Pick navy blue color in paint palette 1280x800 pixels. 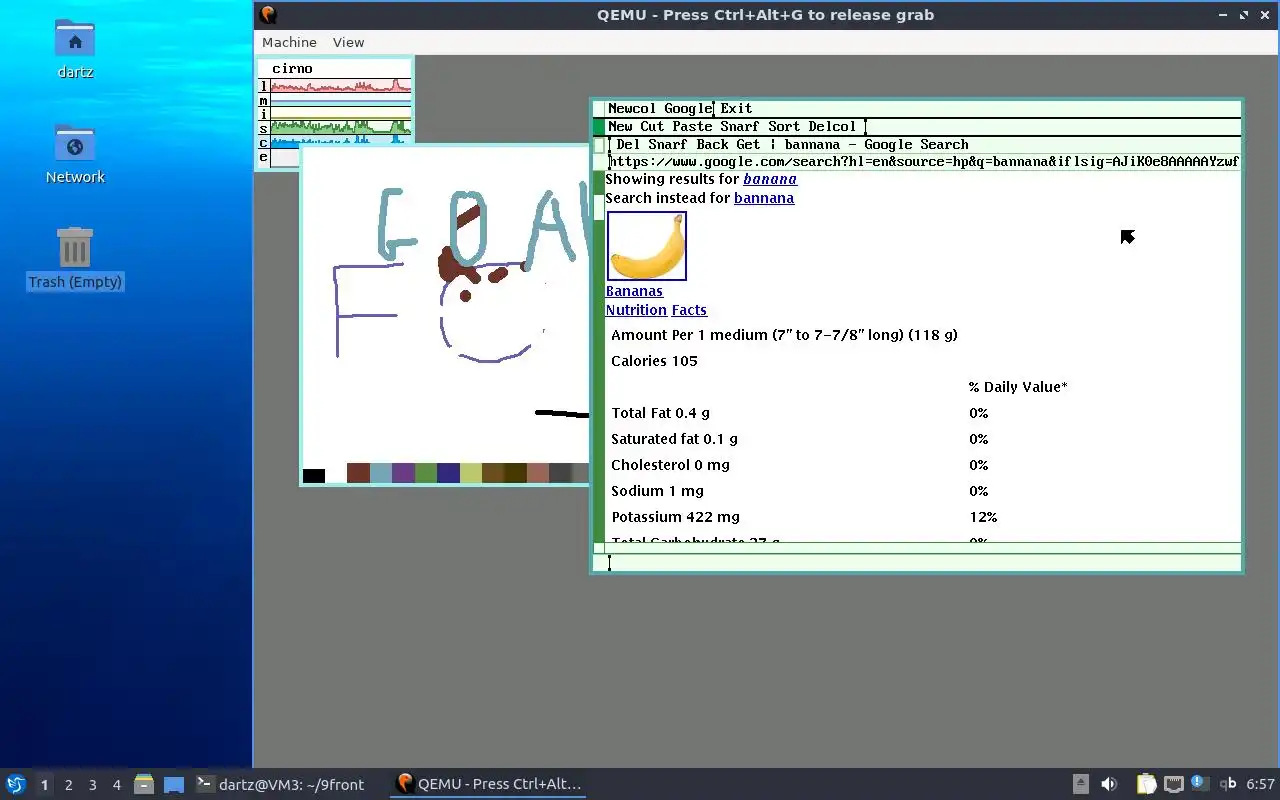pyautogui.click(x=448, y=474)
